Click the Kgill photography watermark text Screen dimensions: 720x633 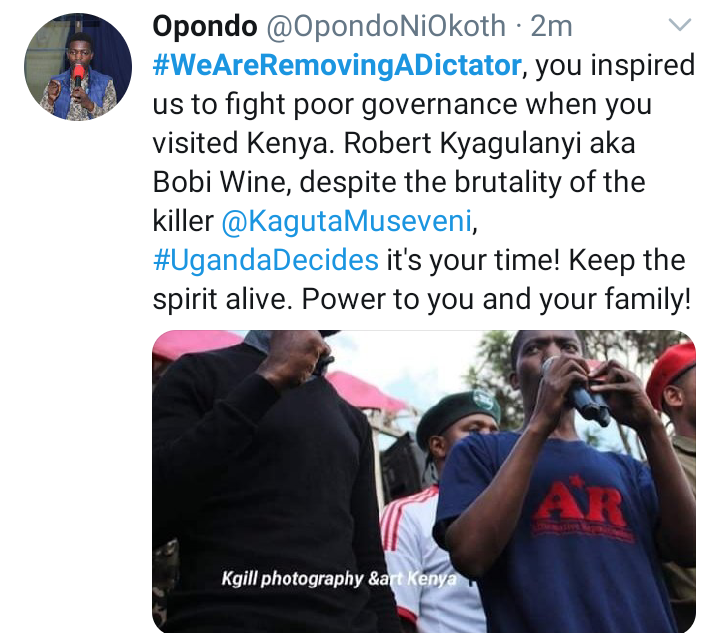339,578
